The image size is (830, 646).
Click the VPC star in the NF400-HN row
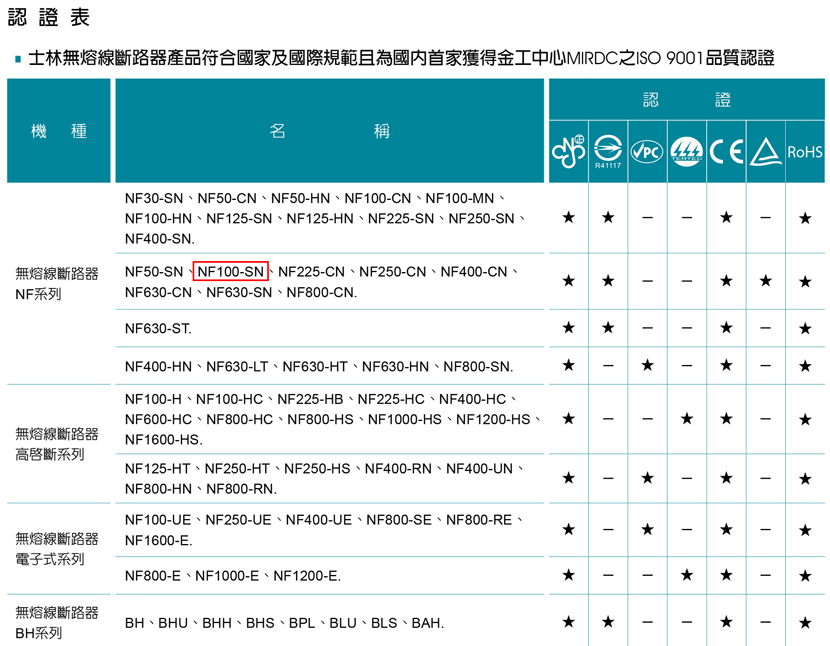(x=647, y=365)
